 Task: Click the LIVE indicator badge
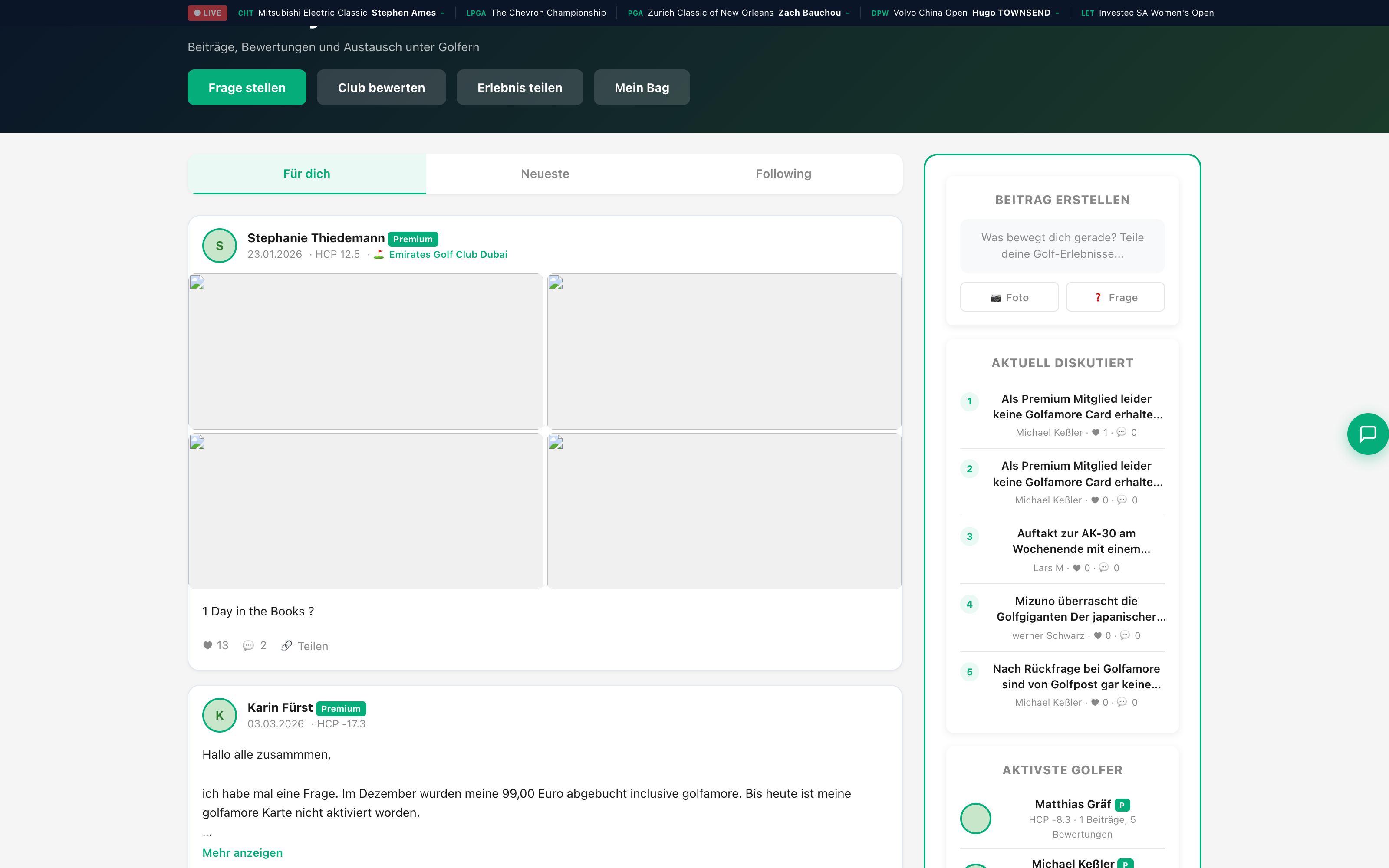[207, 13]
